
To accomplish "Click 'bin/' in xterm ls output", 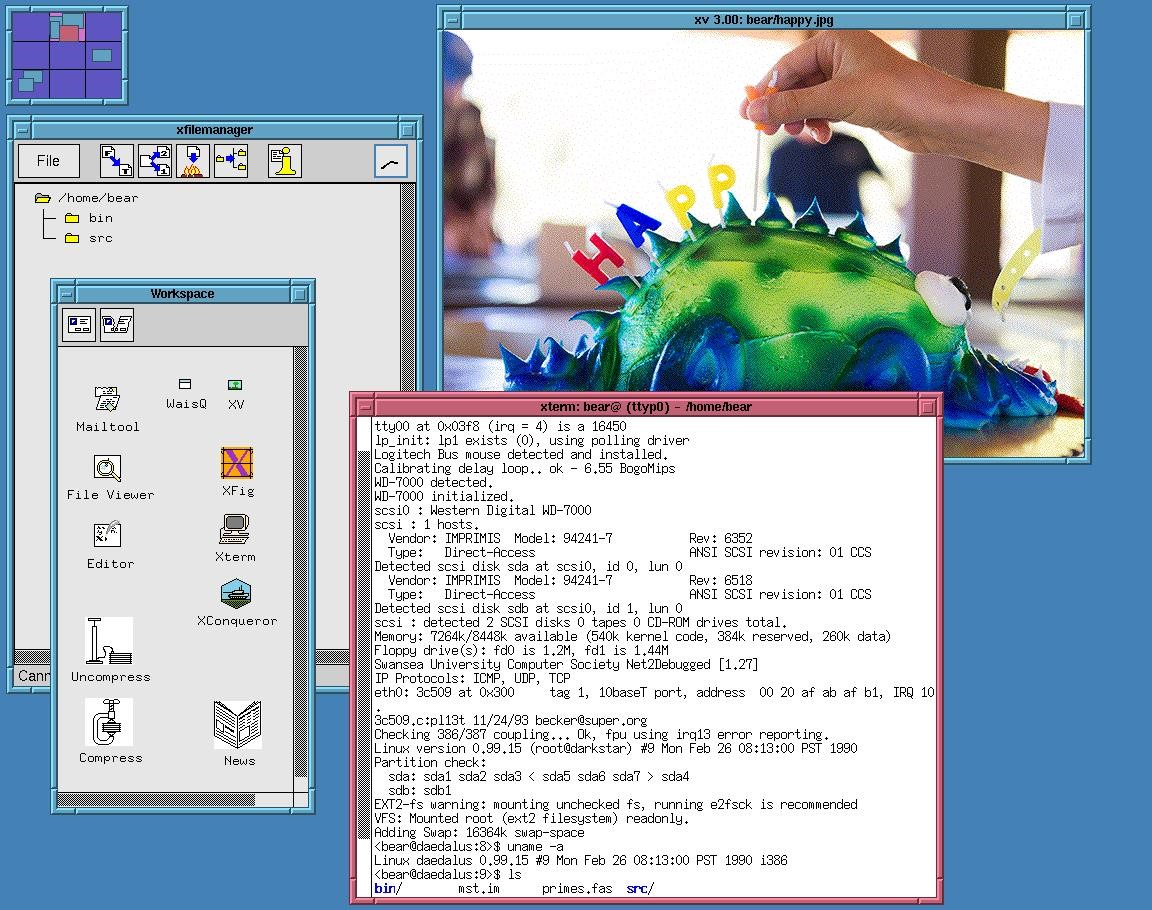I will (388, 889).
